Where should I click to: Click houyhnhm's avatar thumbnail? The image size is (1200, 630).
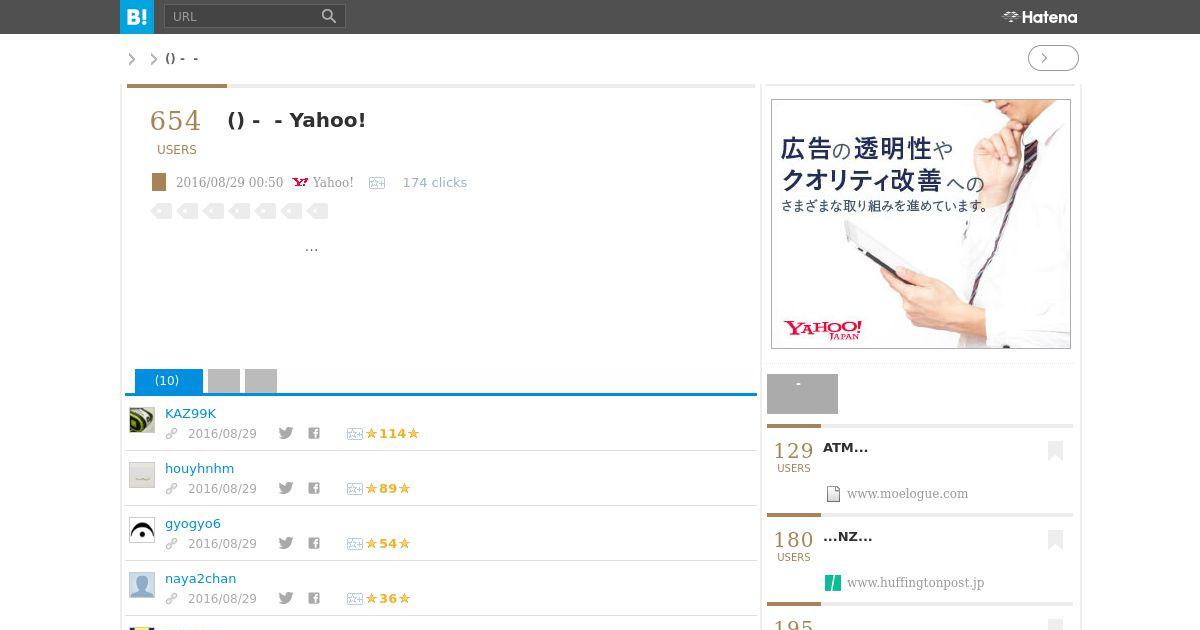pyautogui.click(x=142, y=475)
